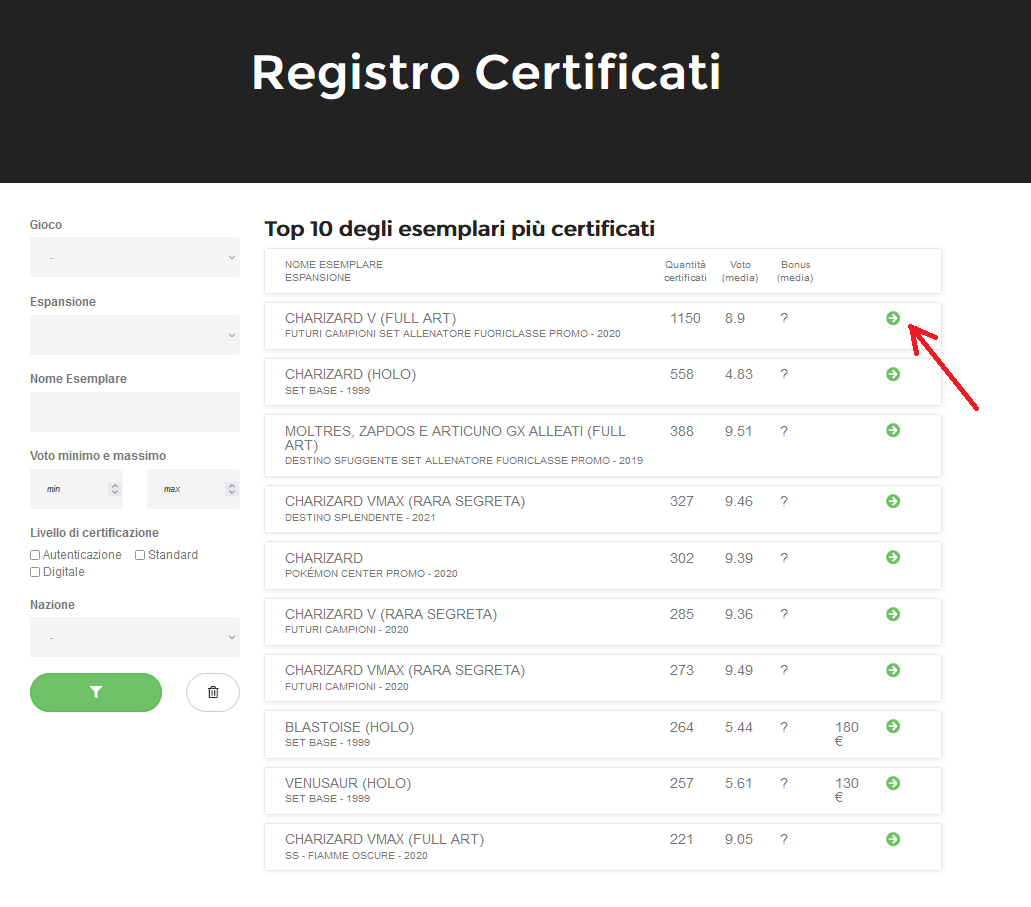Select DESTINO SPLENDENTE - 2021 subtitle
Viewport: 1031px width, 907px height.
[360, 518]
